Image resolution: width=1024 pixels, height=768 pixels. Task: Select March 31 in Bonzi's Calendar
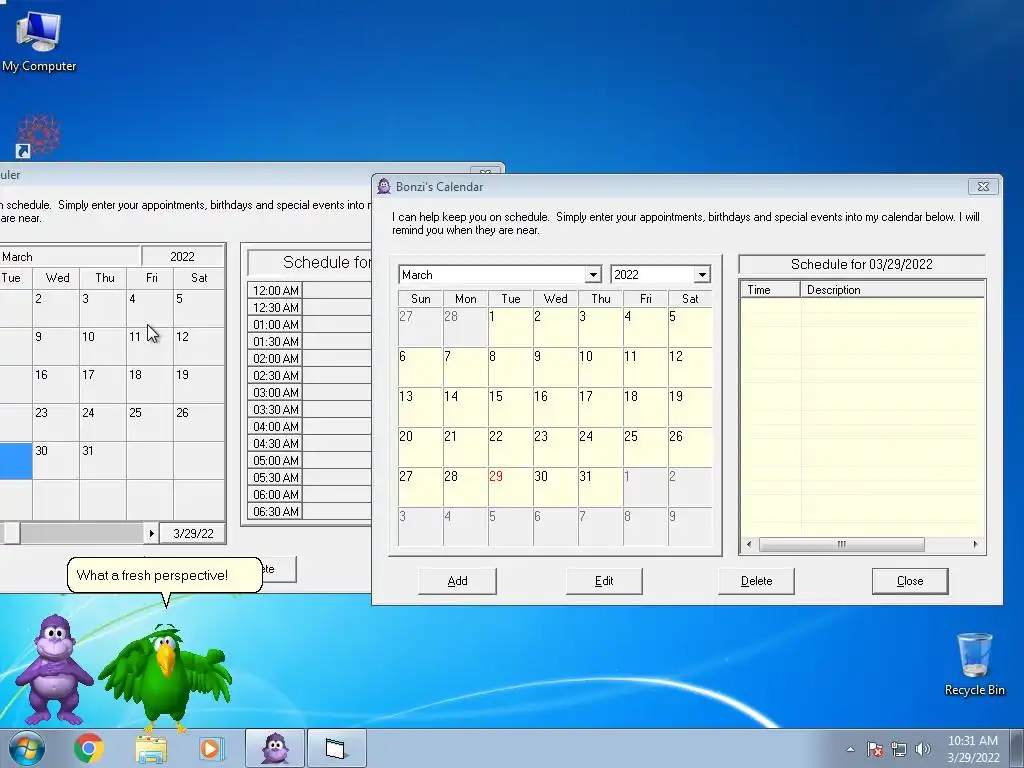600,487
